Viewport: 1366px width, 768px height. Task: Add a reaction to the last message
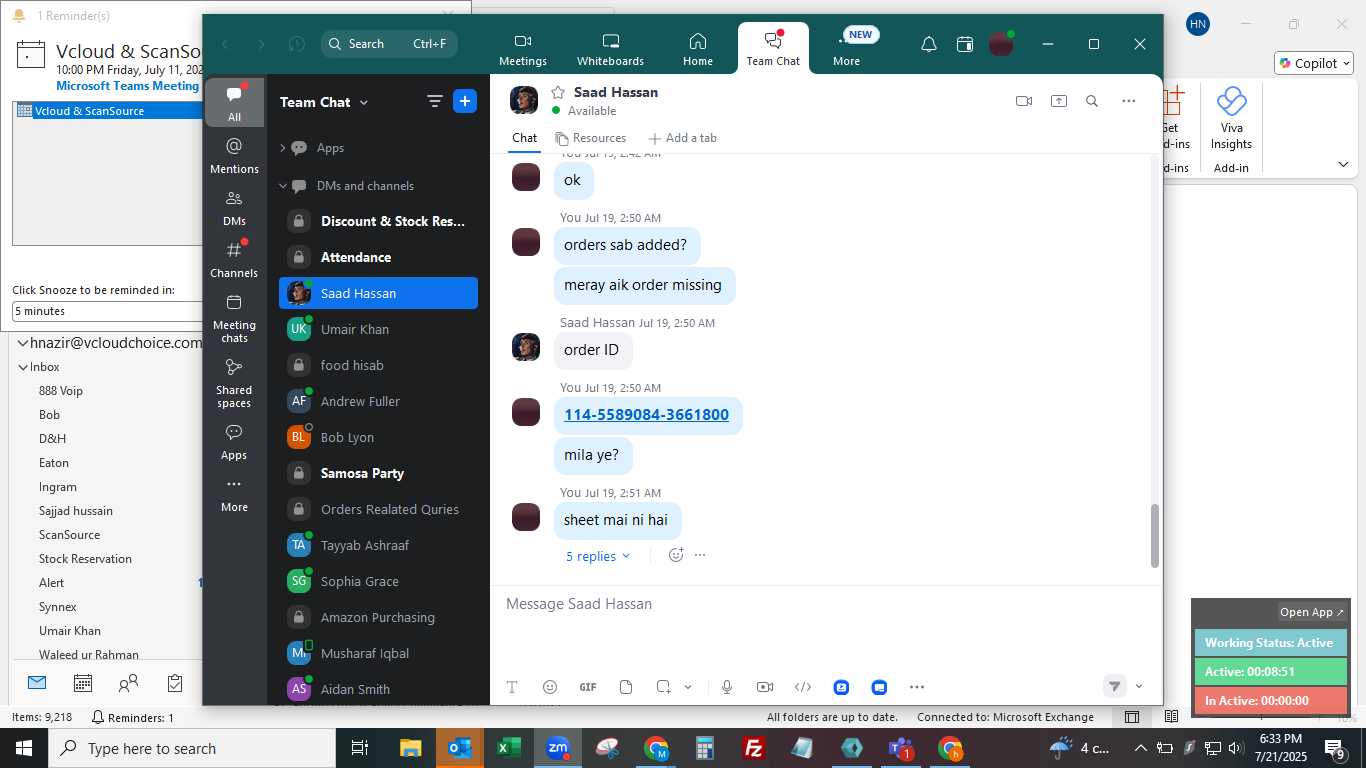tap(676, 555)
